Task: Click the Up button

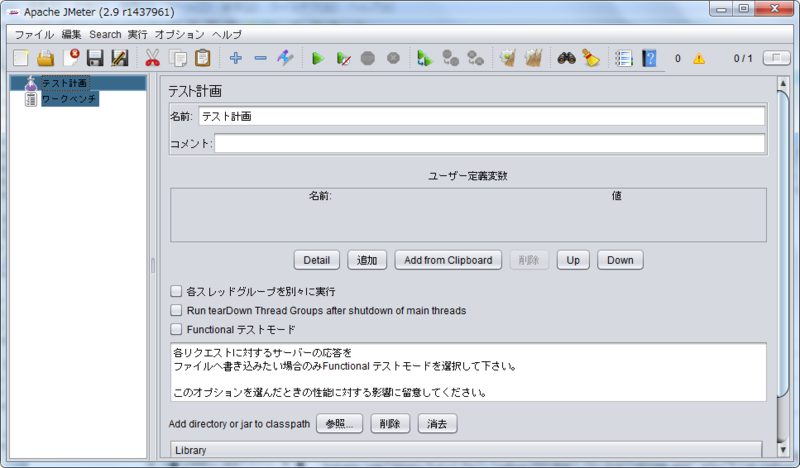Action: click(x=573, y=260)
